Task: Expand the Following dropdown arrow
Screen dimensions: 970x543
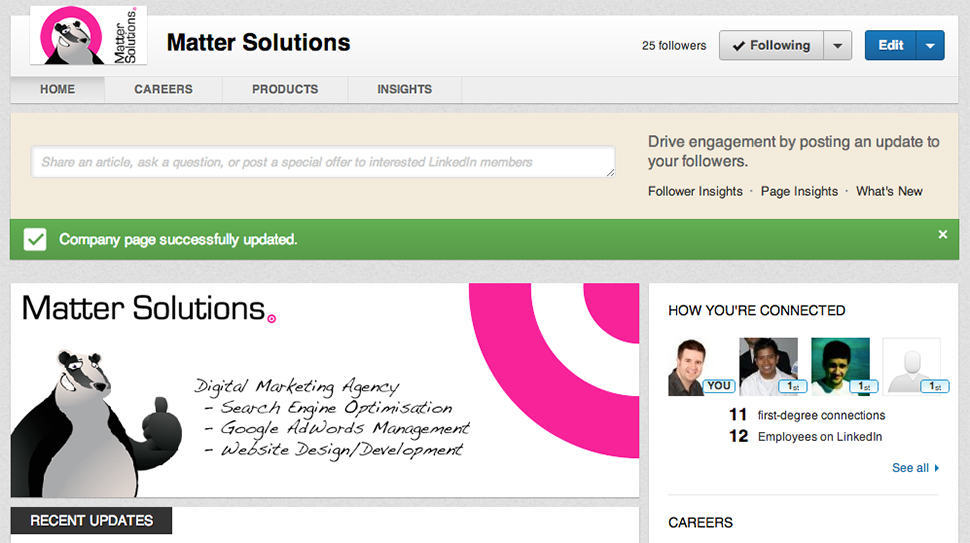Action: click(x=838, y=45)
